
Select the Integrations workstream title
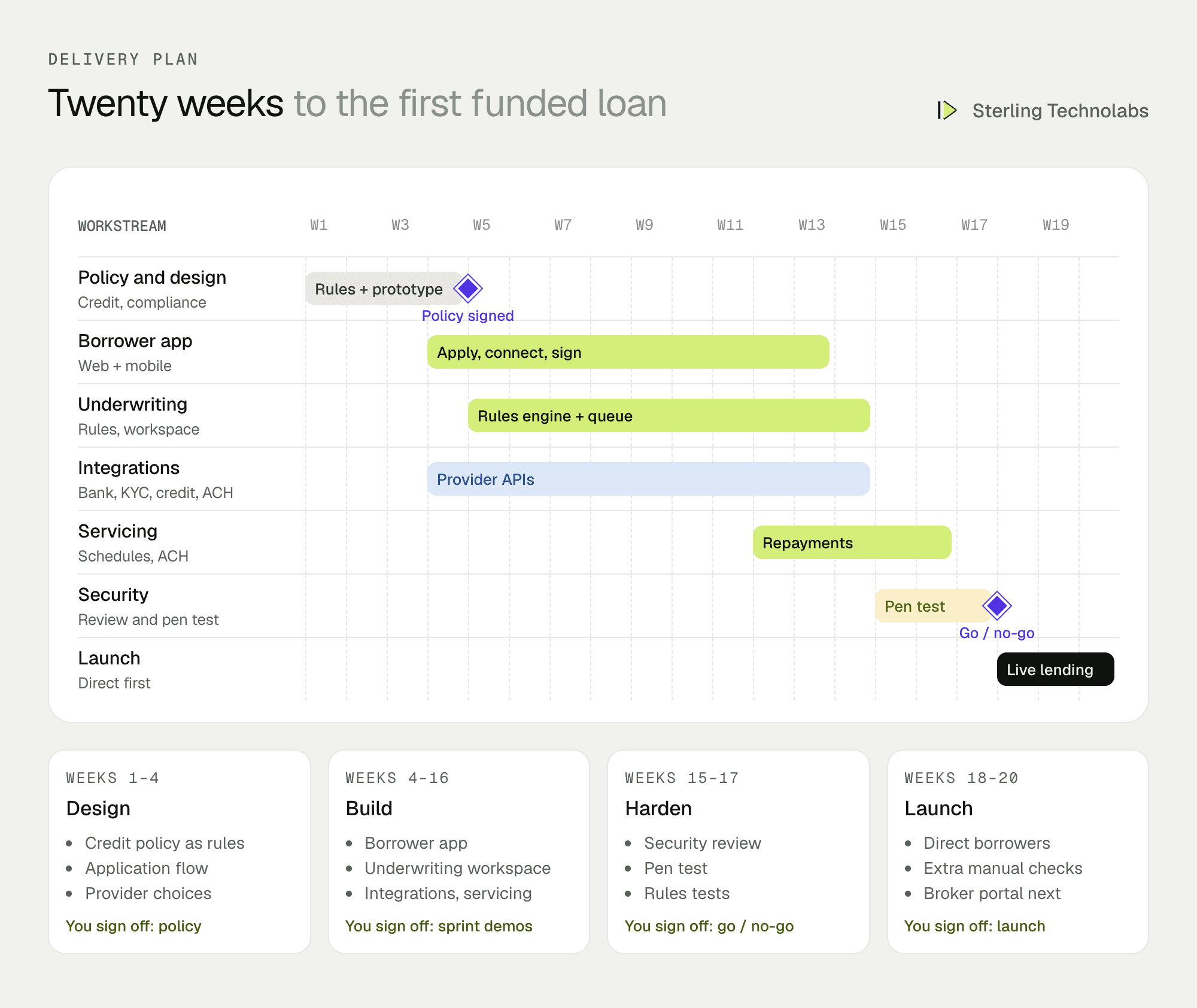[129, 468]
